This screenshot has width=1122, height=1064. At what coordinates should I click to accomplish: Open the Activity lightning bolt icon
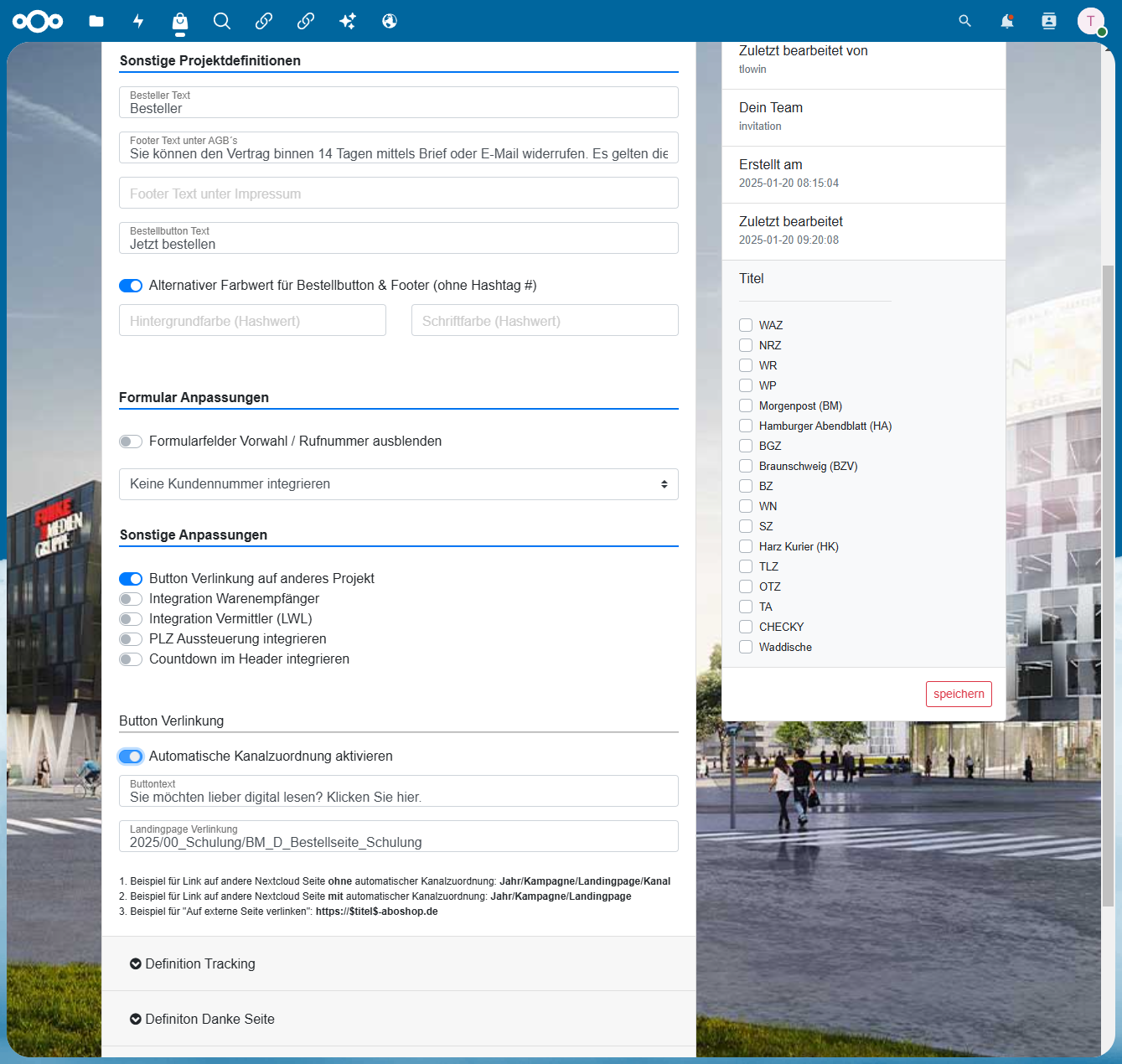[138, 21]
